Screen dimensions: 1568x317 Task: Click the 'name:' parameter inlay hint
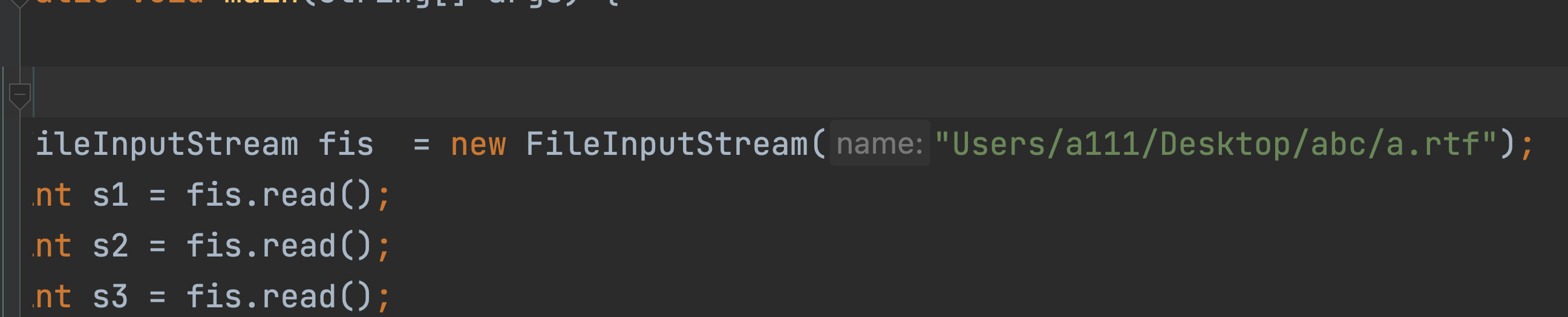[x=880, y=144]
